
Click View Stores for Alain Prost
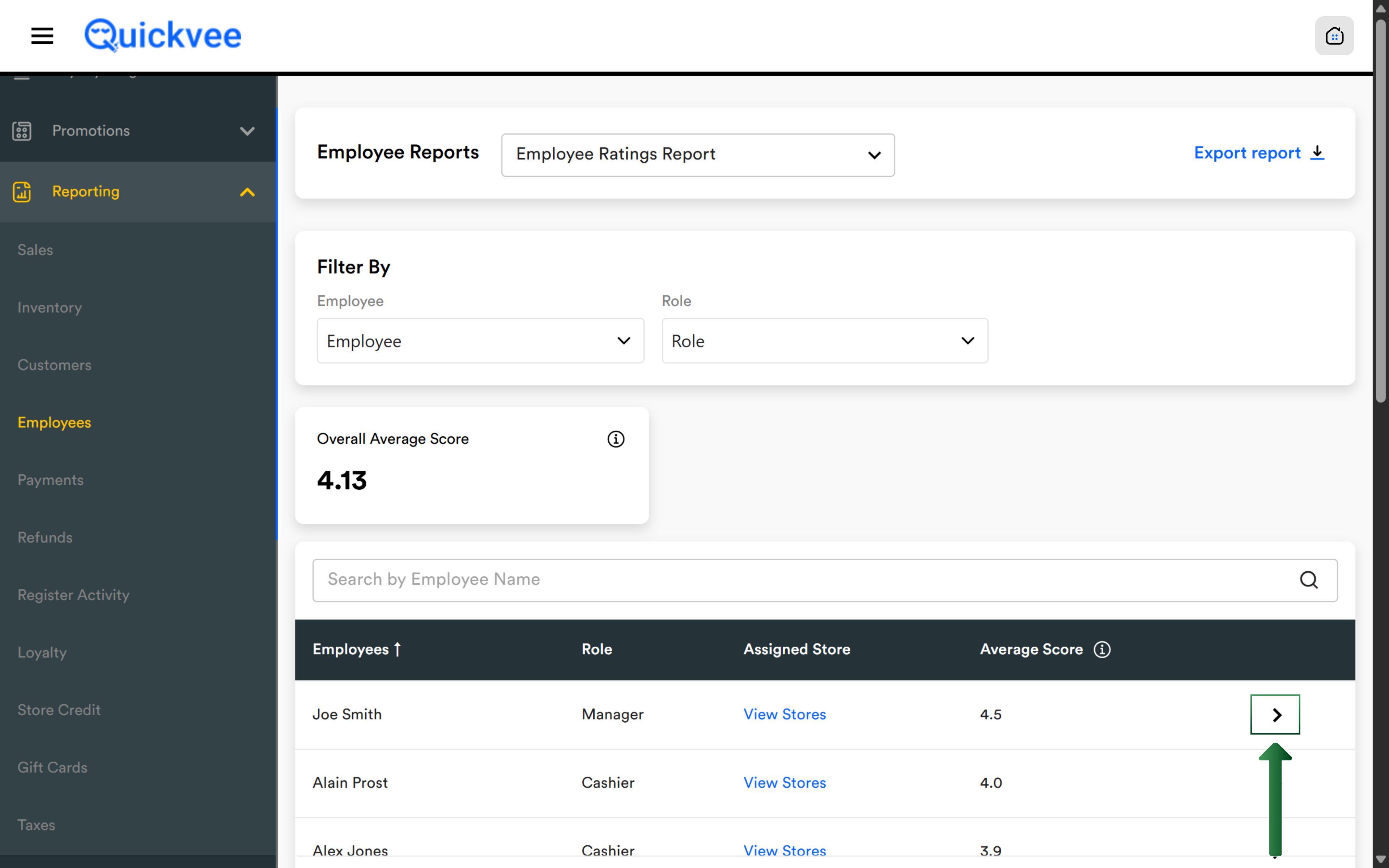click(784, 782)
